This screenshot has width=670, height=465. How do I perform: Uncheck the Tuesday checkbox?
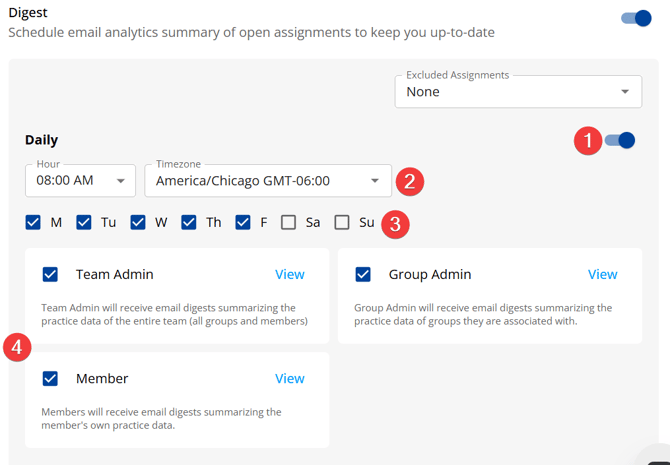(84, 222)
